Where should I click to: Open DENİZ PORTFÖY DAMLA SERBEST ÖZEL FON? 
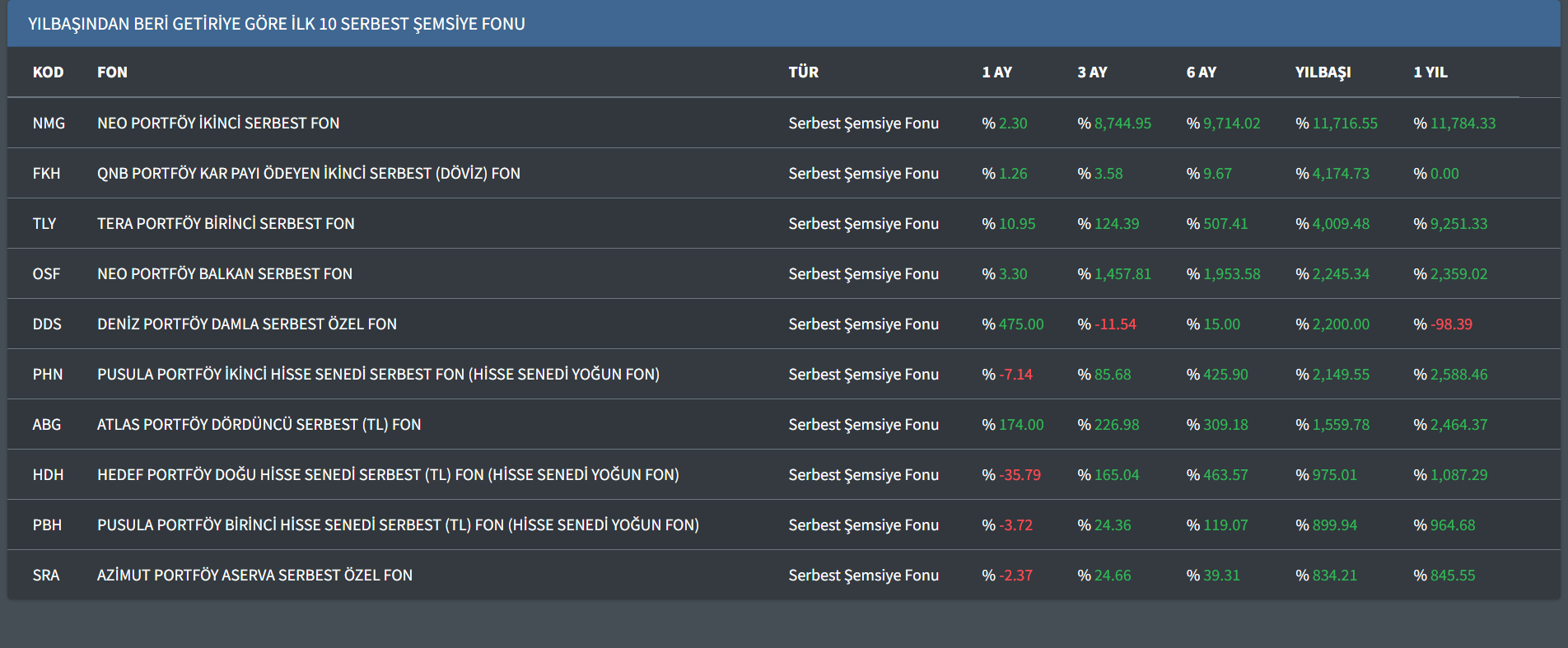246,324
